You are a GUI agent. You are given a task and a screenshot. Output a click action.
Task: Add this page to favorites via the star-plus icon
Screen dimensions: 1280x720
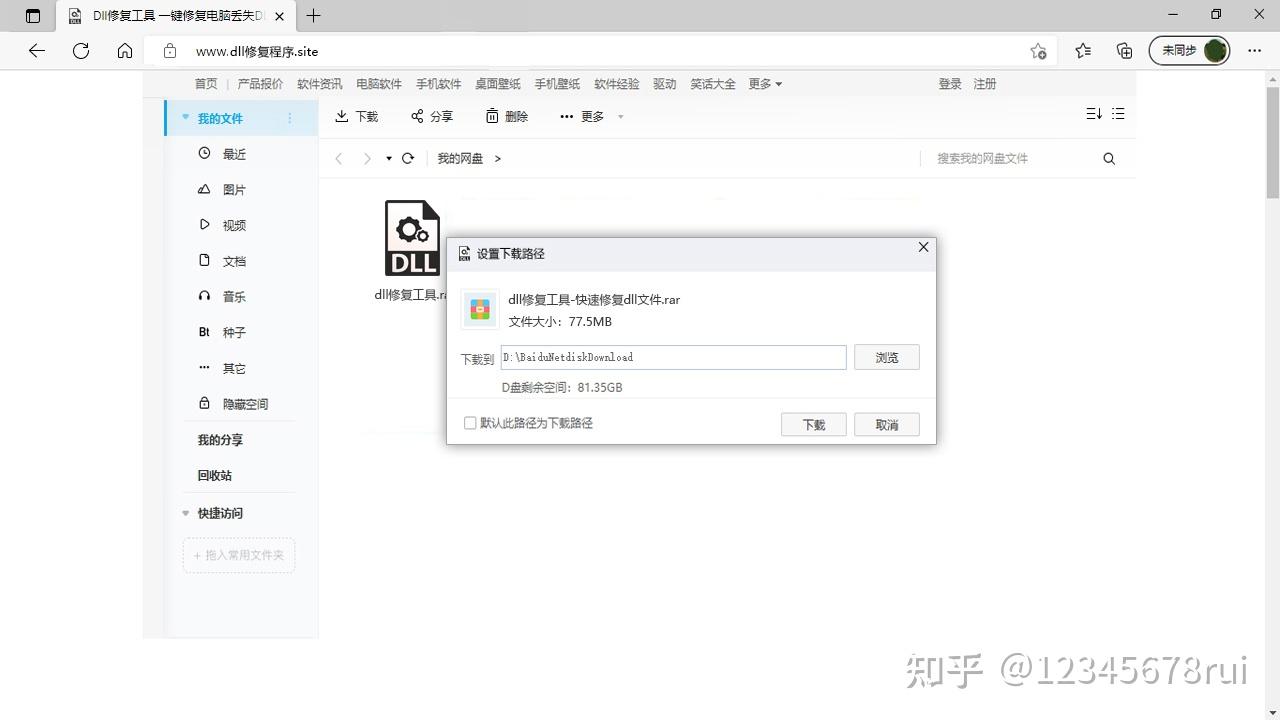1038,51
